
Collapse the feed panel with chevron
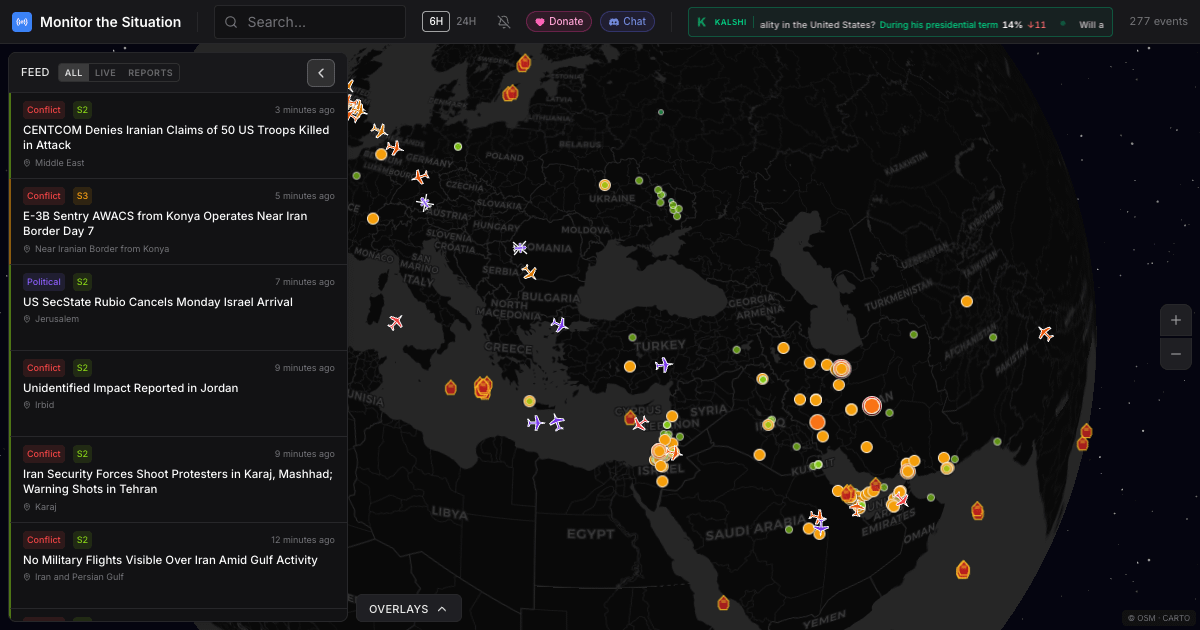coord(320,72)
